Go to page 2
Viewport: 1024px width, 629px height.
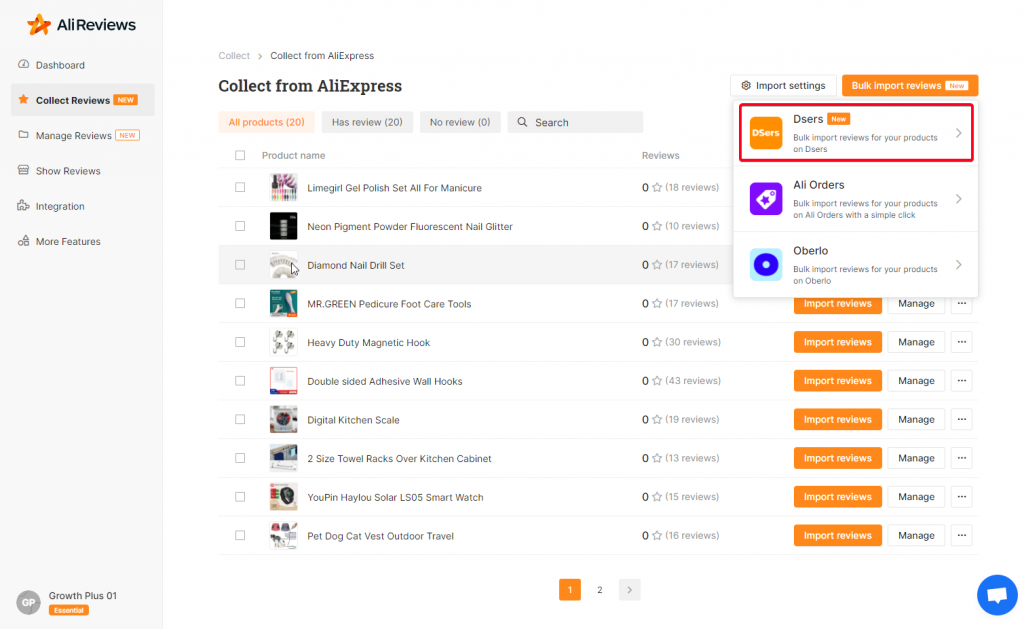coord(600,590)
